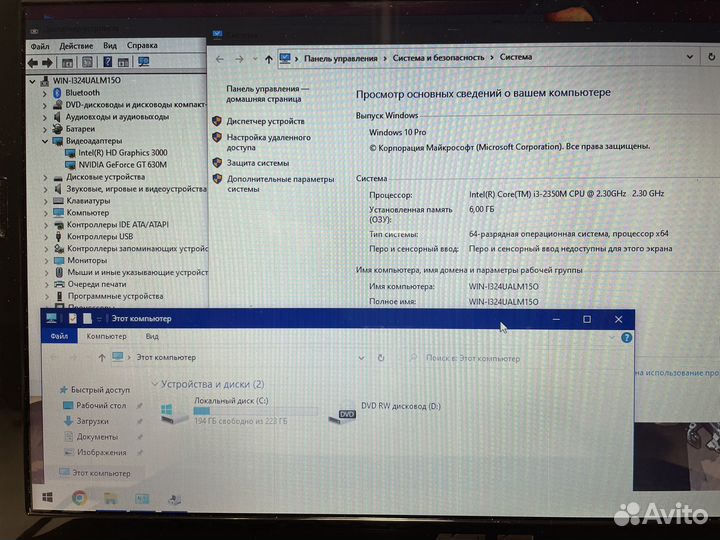The width and height of the screenshot is (720, 540).
Task: Open the Компьютер ribbon tab
Action: [x=107, y=336]
